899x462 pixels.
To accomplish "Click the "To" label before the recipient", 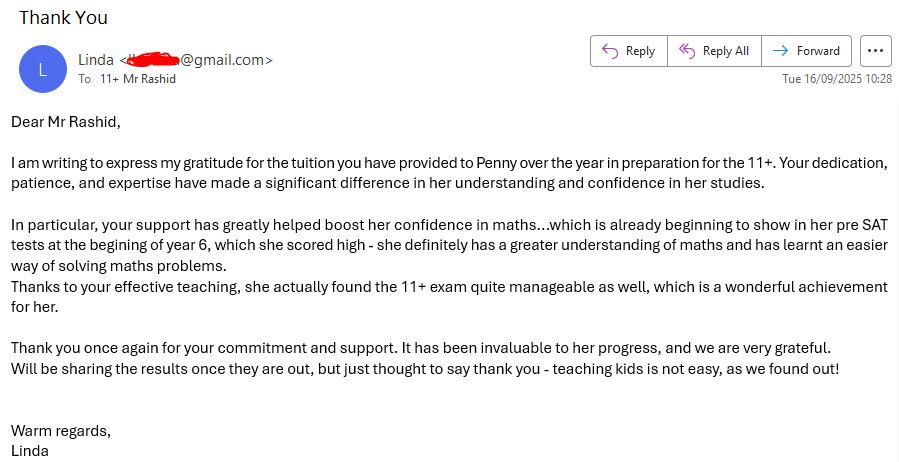I will tap(85, 79).
